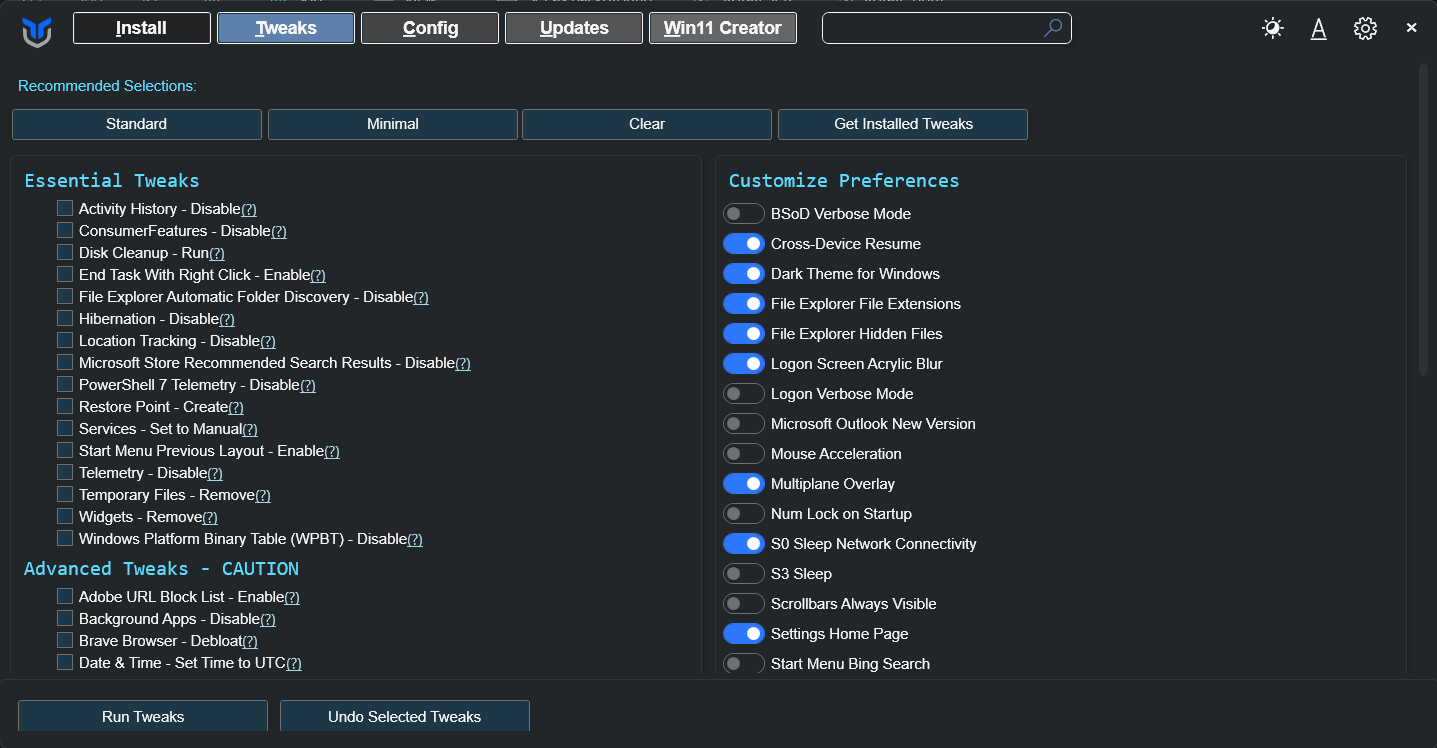Open font scaling with the A icon
1437x748 pixels.
pyautogui.click(x=1319, y=29)
